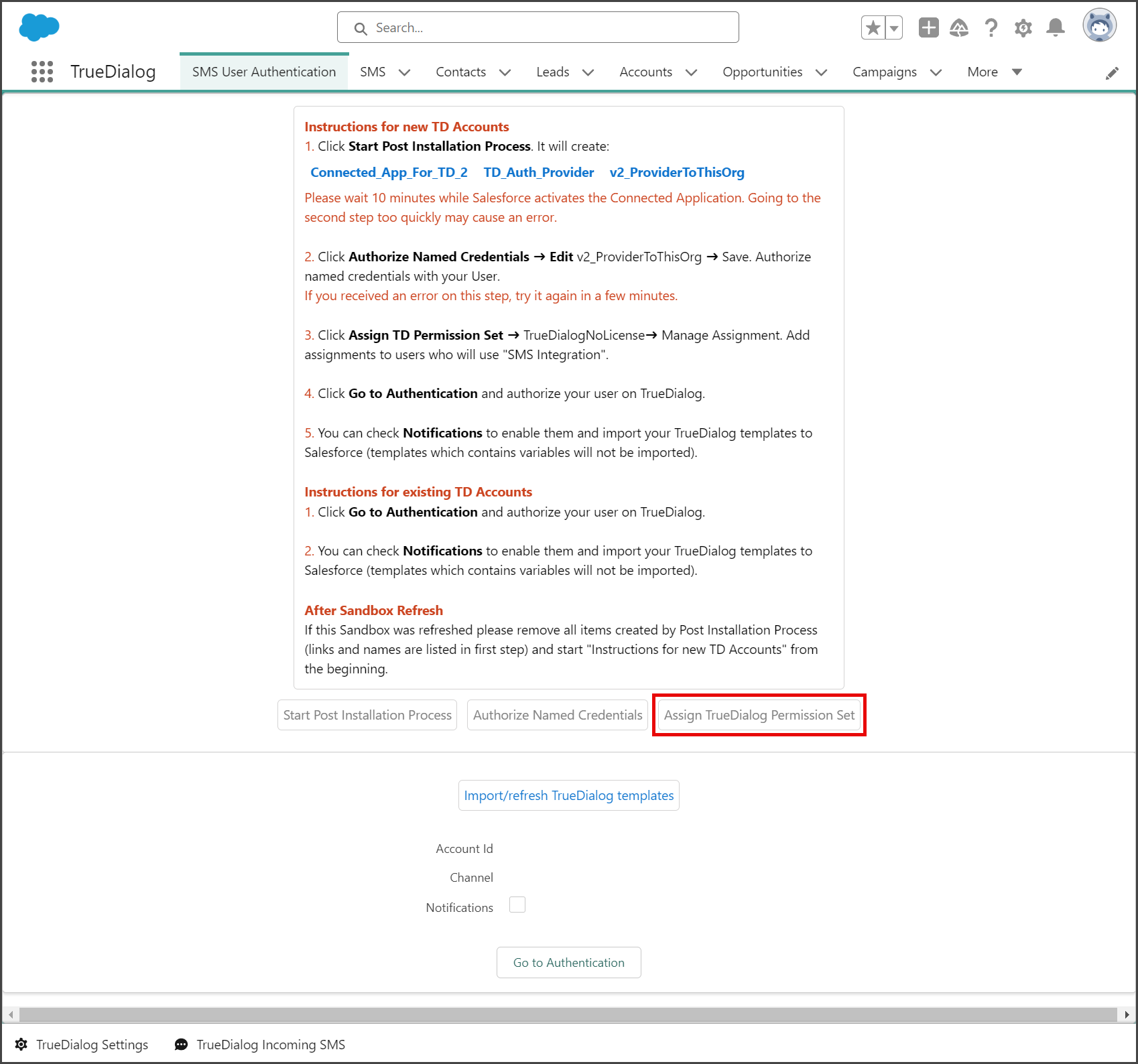Screen dimensions: 1138x1064
Task: Click the Channel label
Action: point(472,878)
